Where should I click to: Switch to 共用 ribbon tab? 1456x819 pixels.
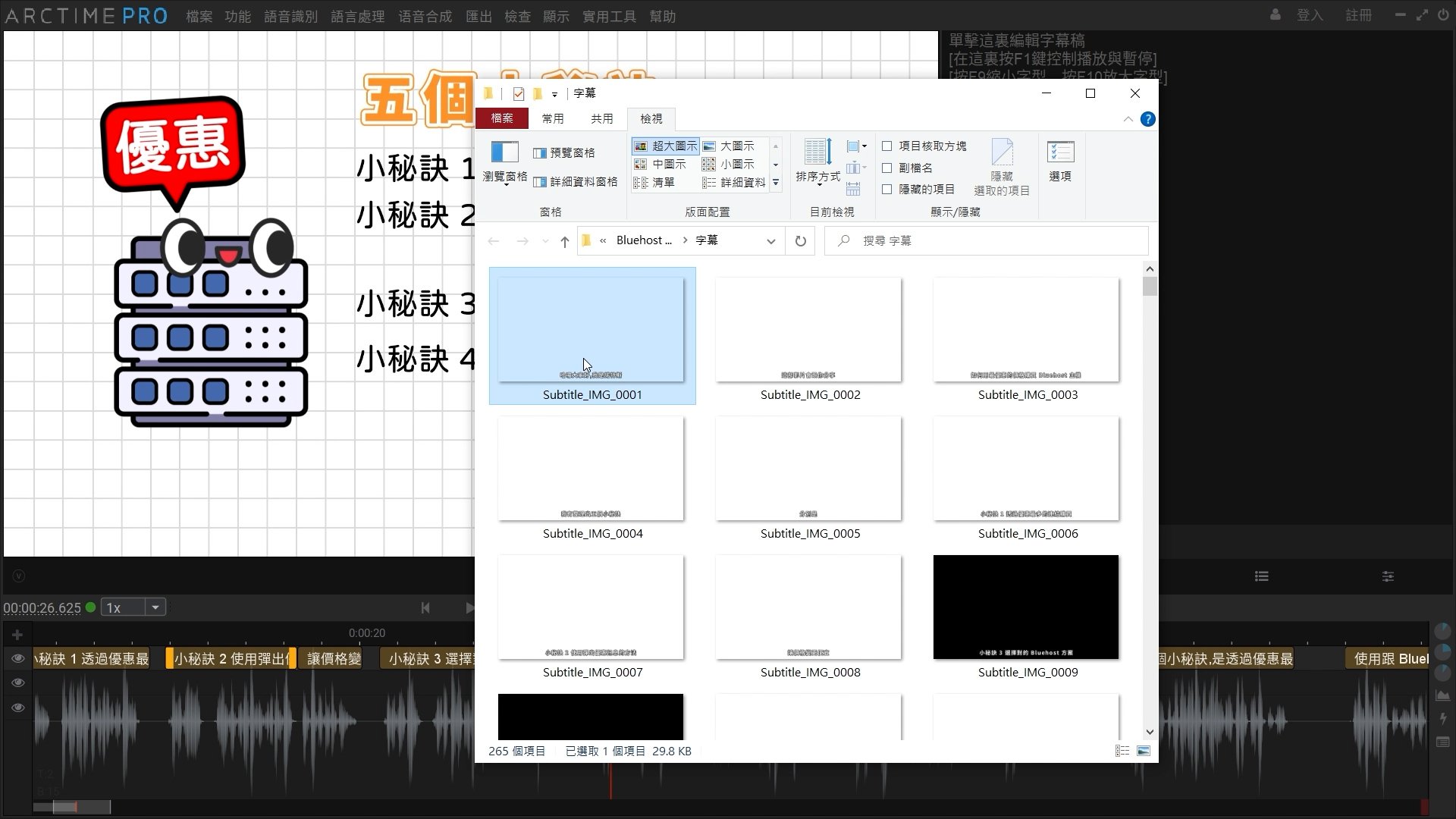602,118
